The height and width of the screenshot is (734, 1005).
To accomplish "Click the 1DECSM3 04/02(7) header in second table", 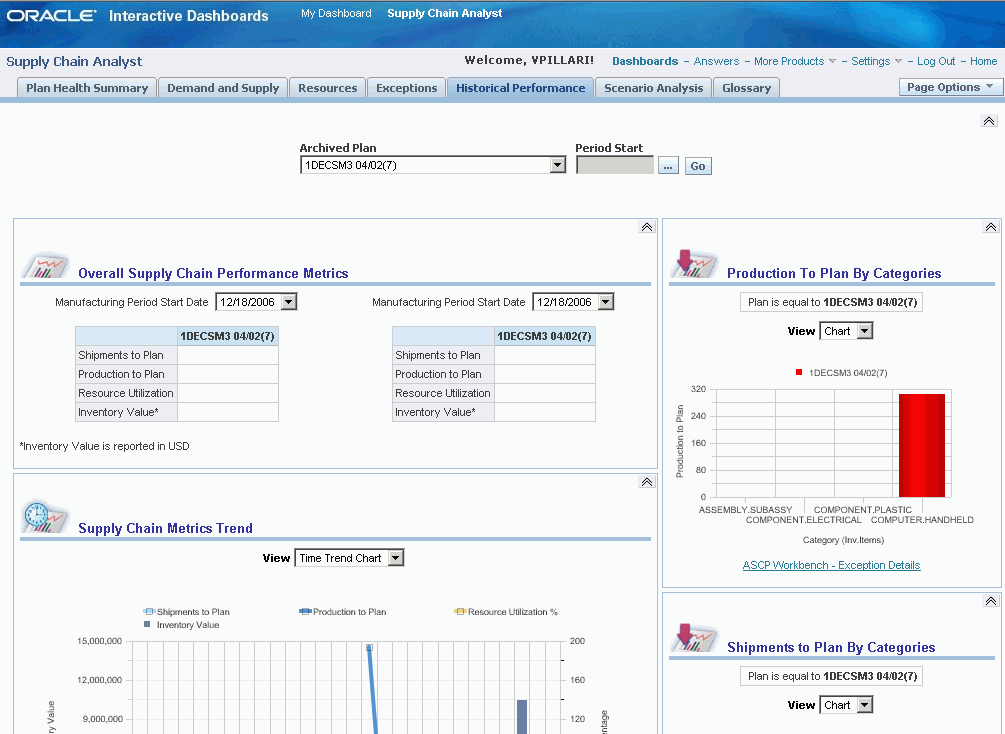I will 544,336.
